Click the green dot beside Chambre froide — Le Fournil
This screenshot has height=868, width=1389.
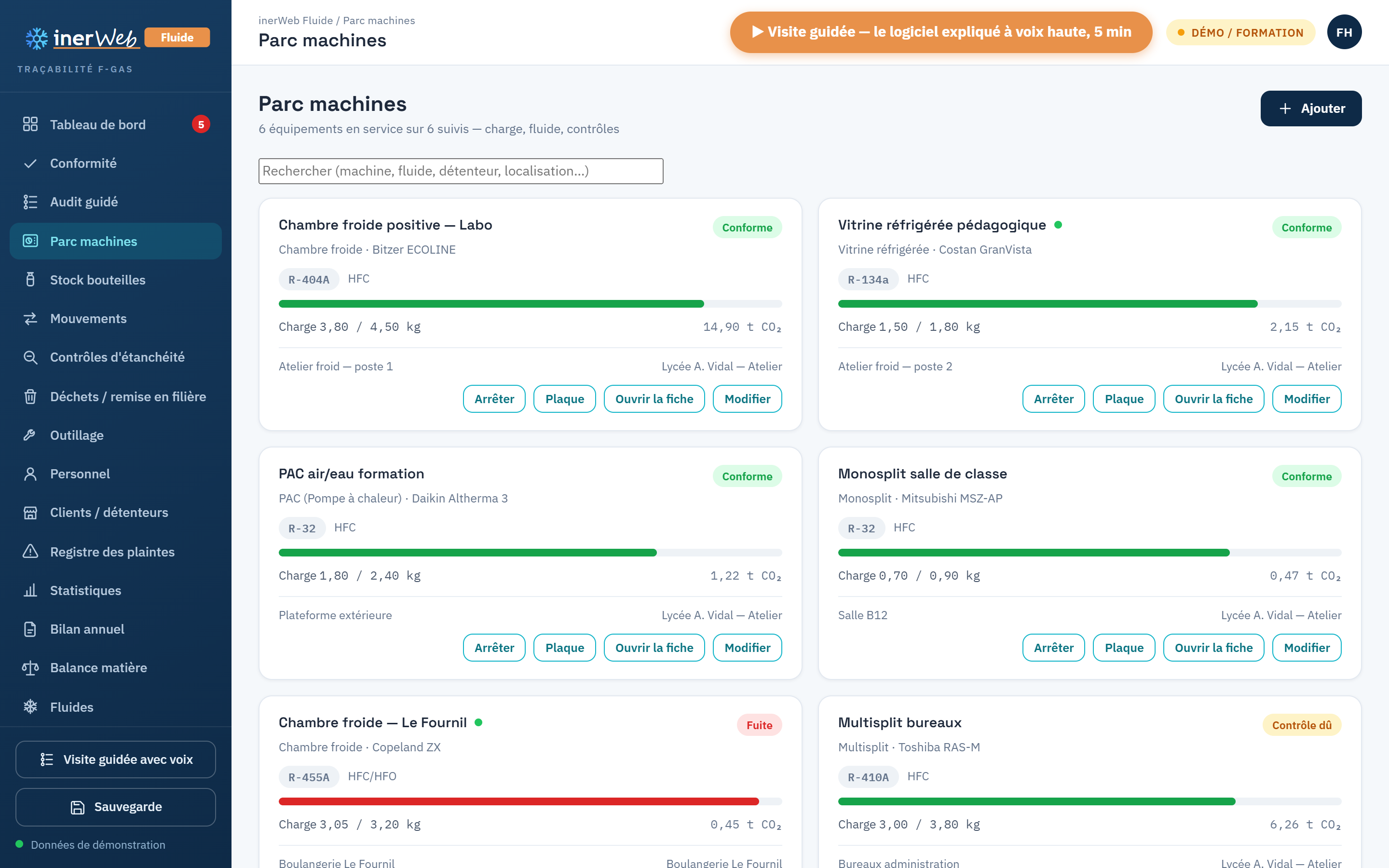(x=479, y=722)
